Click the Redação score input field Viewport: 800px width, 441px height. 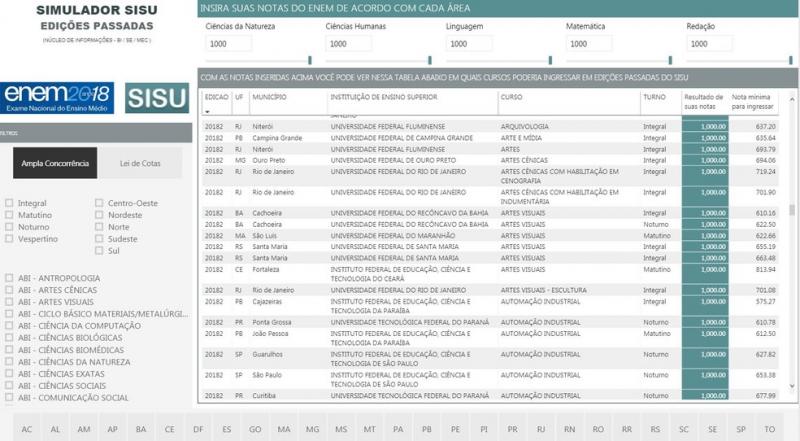[x=711, y=44]
